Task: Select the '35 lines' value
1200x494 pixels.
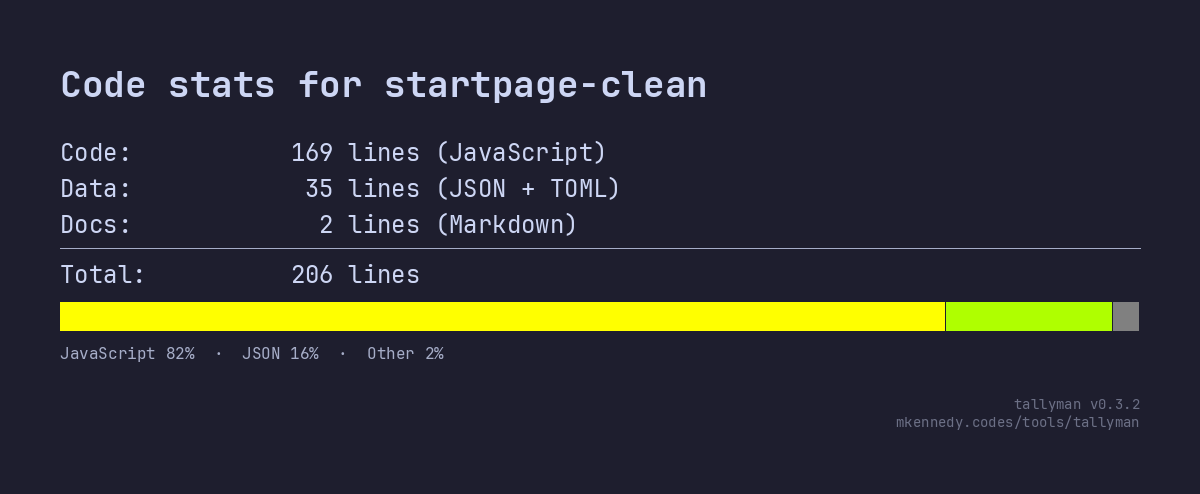Action: pos(362,189)
